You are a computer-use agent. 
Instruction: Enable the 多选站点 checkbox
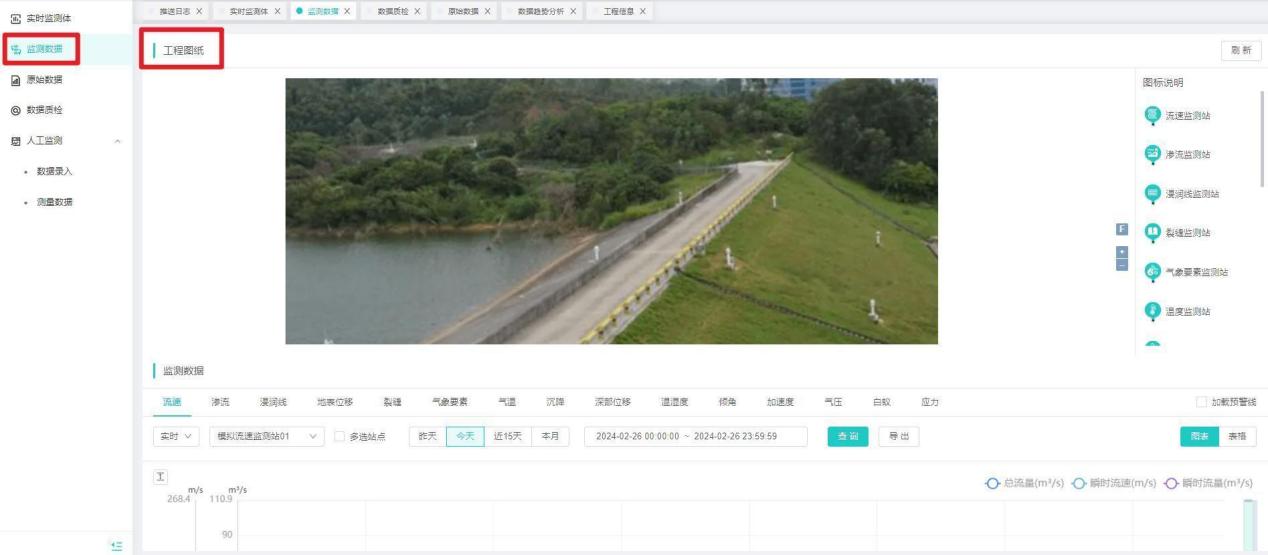(x=340, y=437)
